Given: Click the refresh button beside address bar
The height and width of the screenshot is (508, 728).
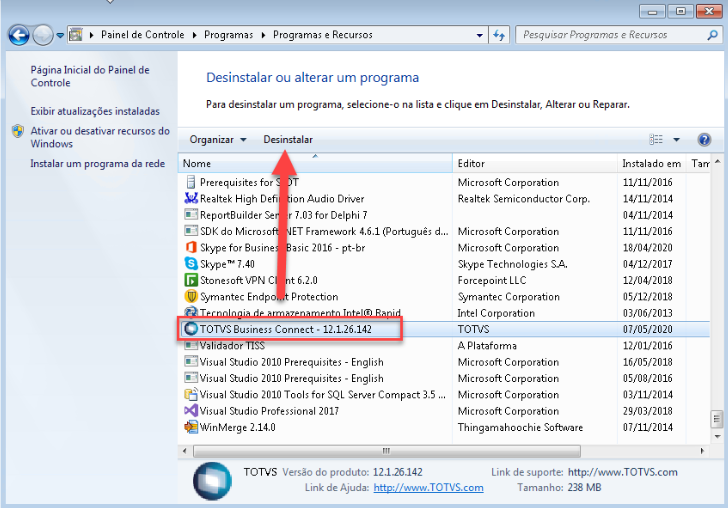Looking at the screenshot, I should (x=499, y=35).
